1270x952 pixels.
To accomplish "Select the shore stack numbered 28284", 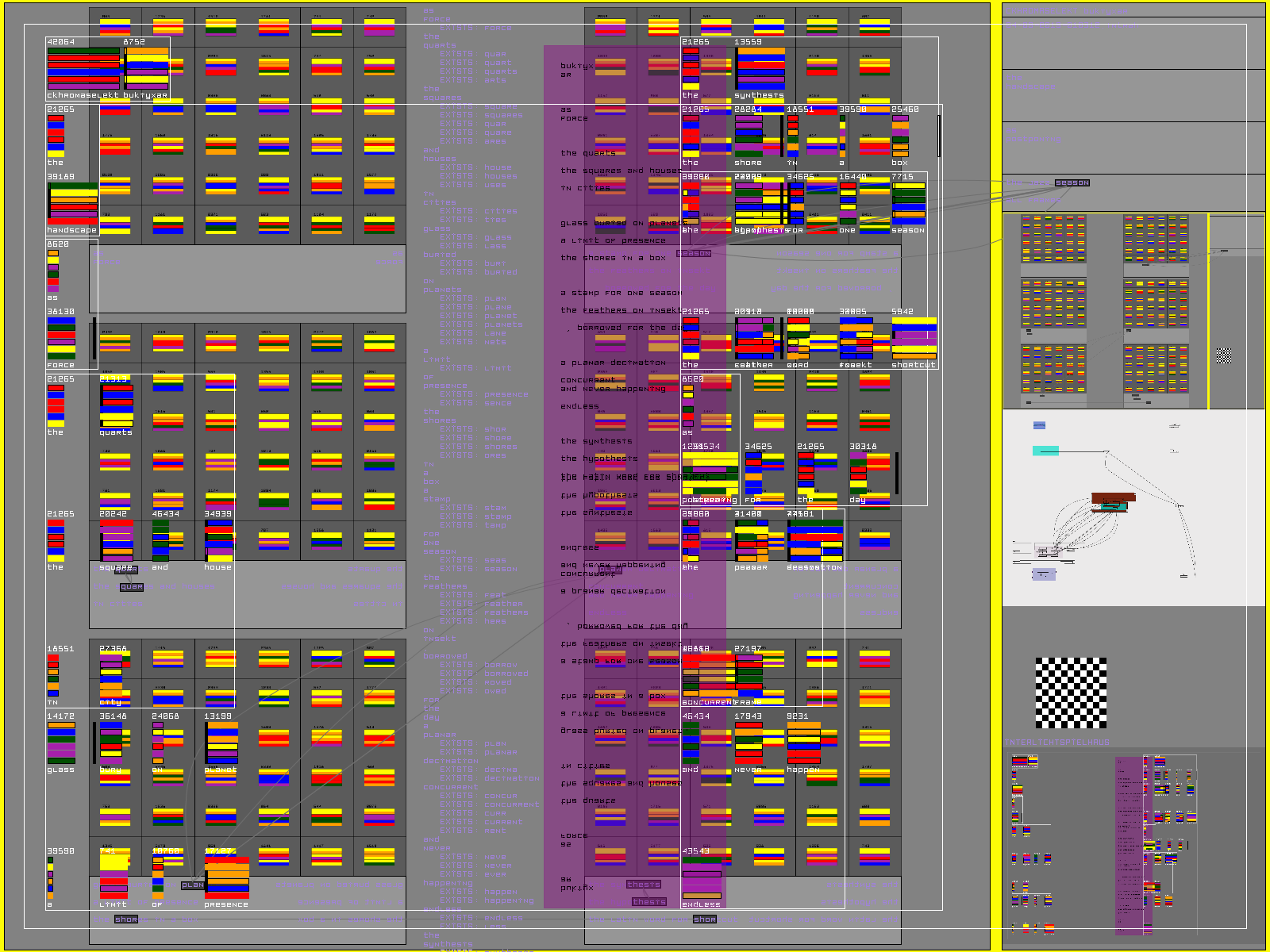I will (x=749, y=136).
